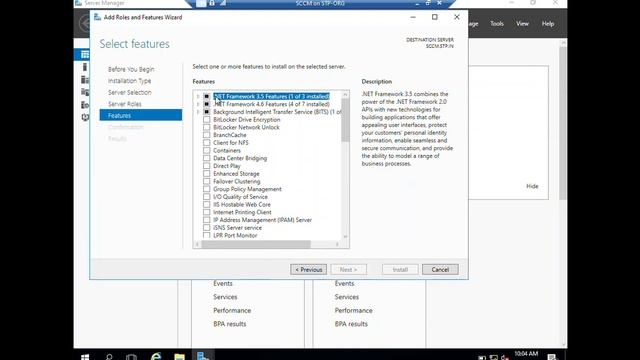The width and height of the screenshot is (640, 360).
Task: Open Services link in right server tile
Action: click(347, 297)
